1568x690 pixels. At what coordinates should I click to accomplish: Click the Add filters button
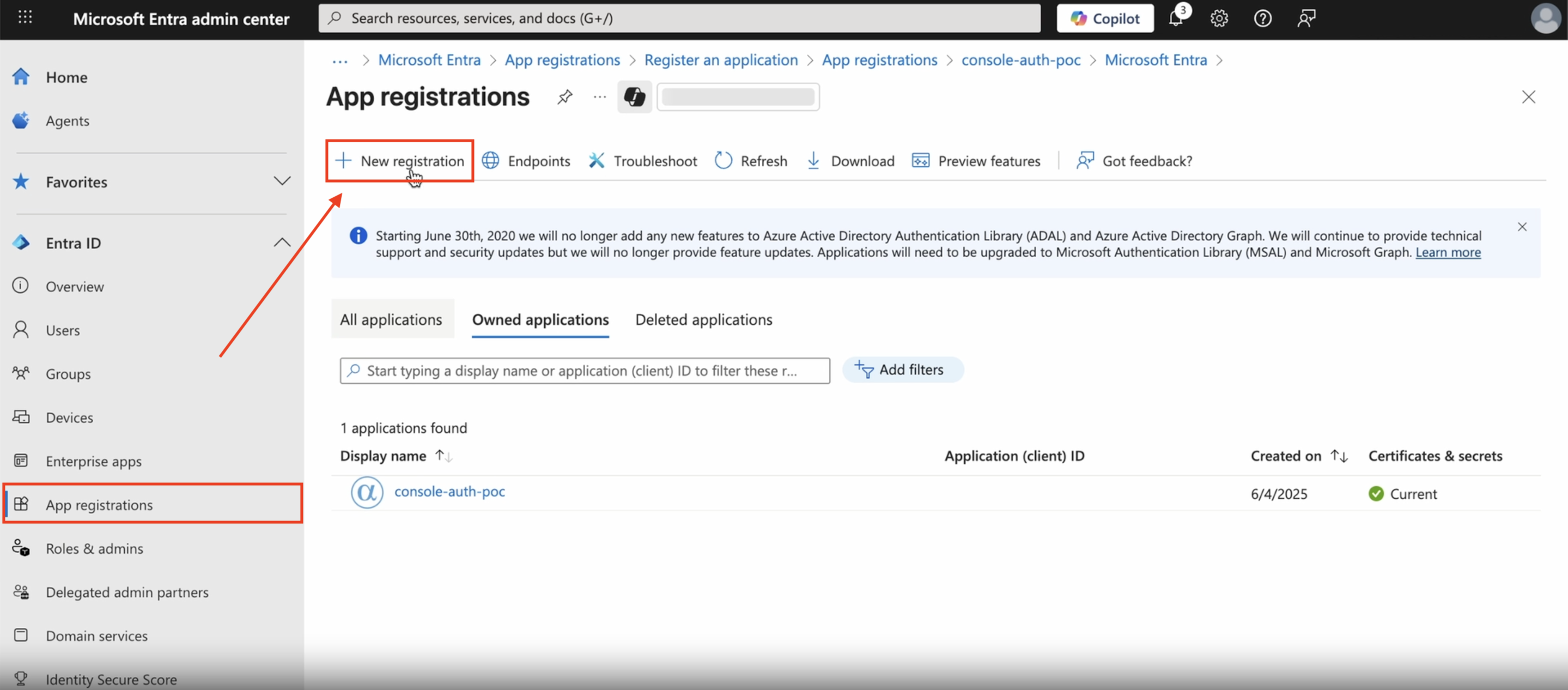click(x=902, y=370)
